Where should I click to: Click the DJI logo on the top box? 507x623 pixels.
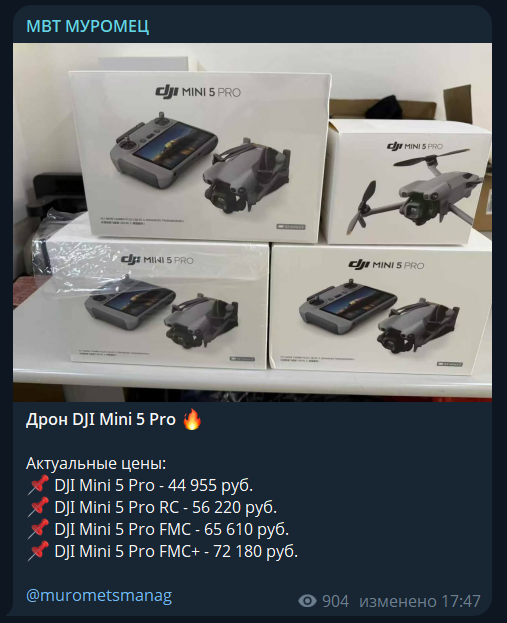166,92
